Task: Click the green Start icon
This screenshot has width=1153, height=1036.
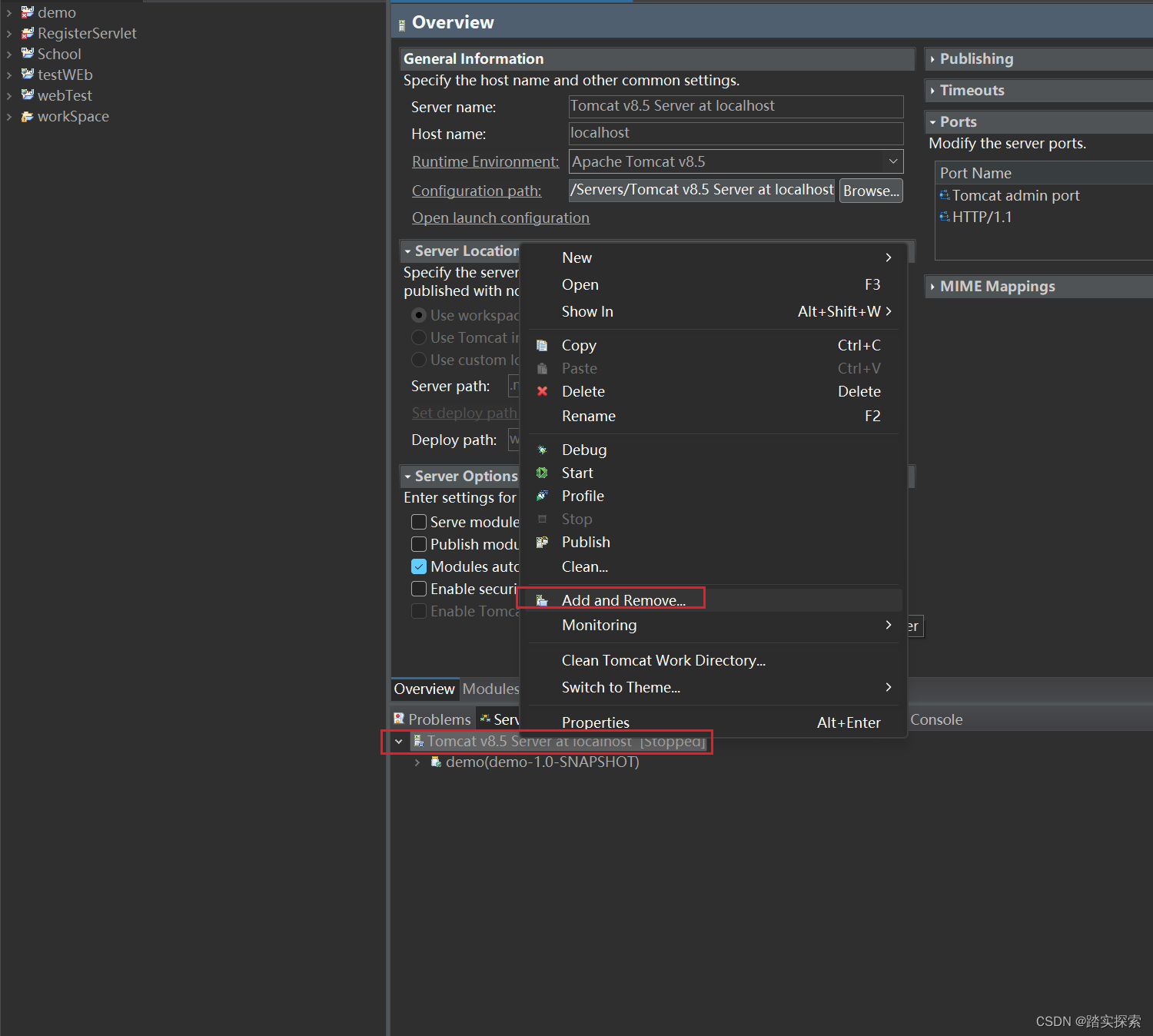Action: 542,473
